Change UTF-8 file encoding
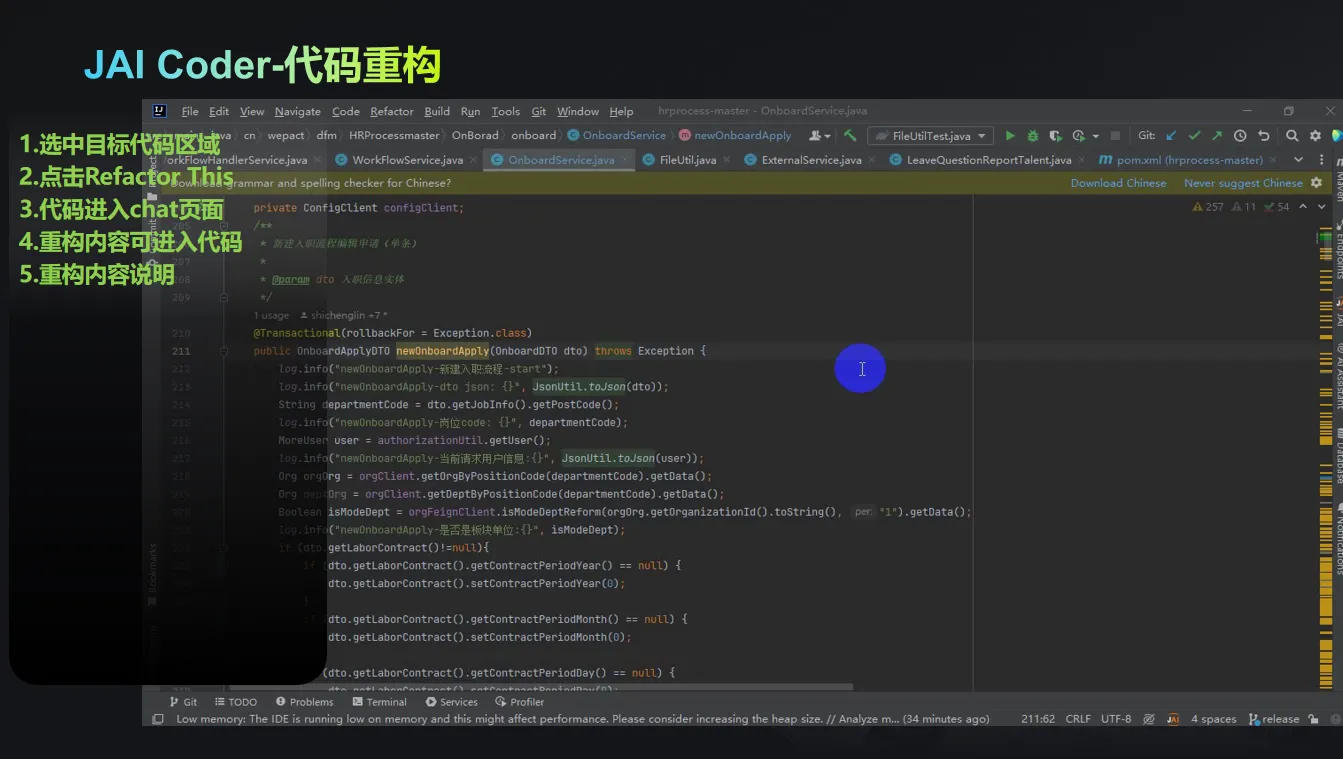The width and height of the screenshot is (1343, 759). (1116, 719)
